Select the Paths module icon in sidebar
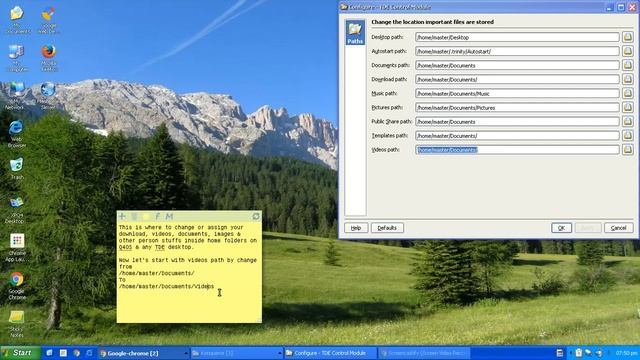This screenshot has width=640, height=360. 355,33
